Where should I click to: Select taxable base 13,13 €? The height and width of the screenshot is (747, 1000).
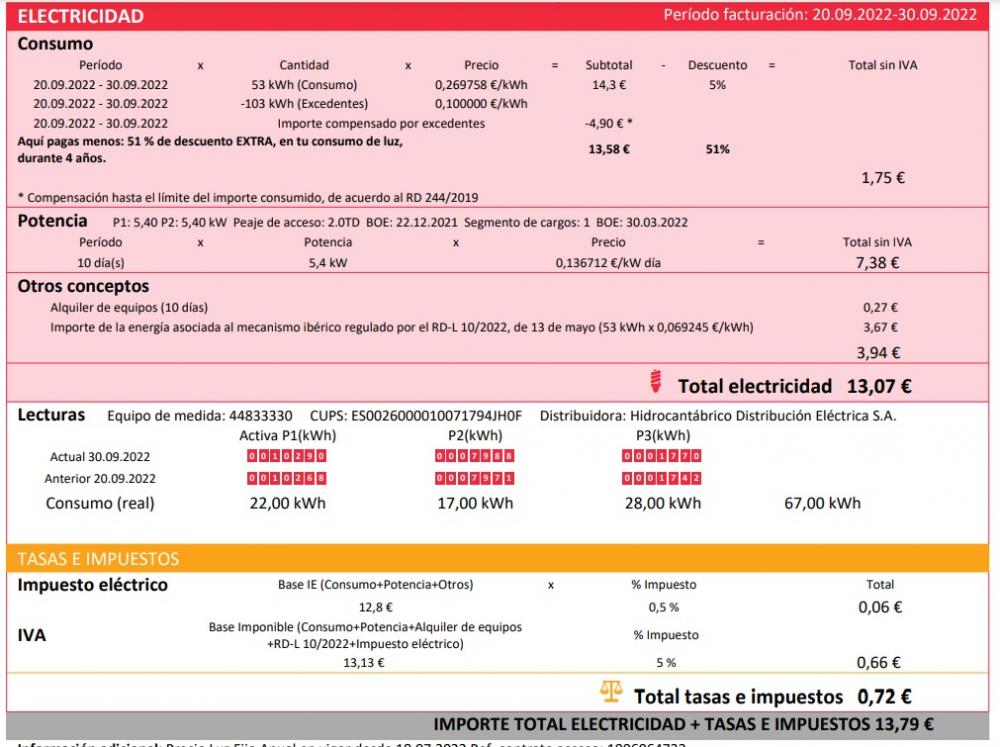tap(364, 663)
